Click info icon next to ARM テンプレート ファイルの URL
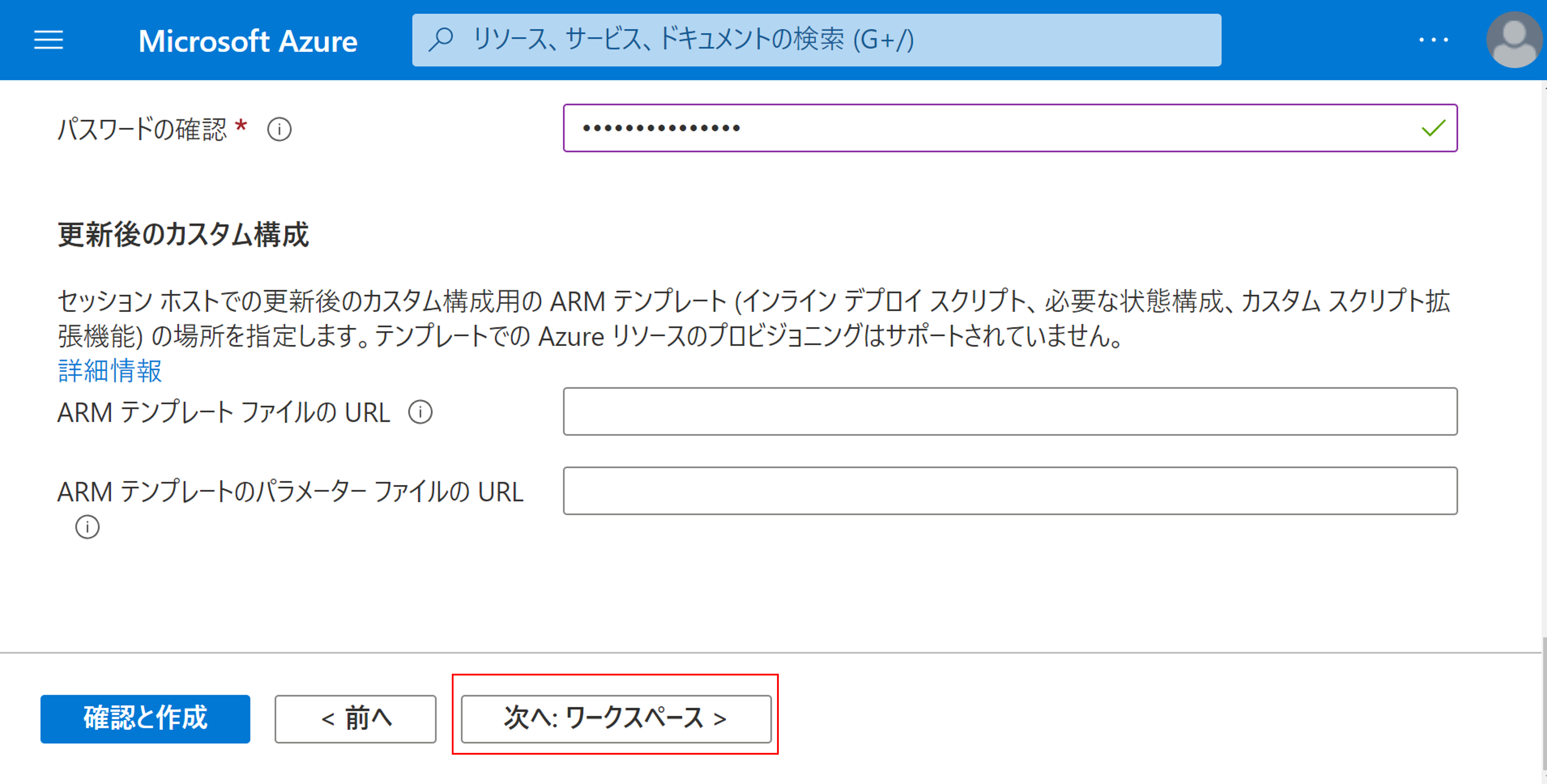 pyautogui.click(x=420, y=413)
